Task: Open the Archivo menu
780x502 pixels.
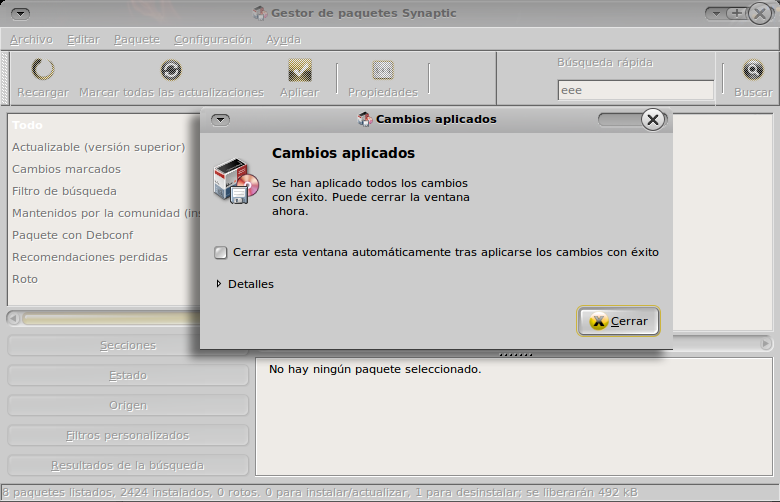Action: (31, 39)
